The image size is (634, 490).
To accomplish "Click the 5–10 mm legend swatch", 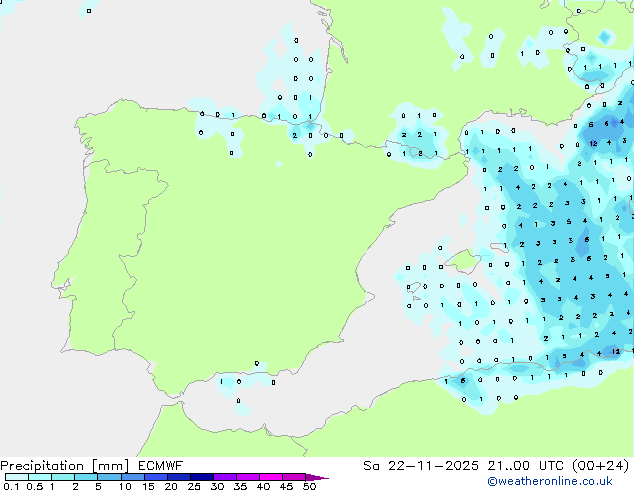I will pyautogui.click(x=109, y=477).
